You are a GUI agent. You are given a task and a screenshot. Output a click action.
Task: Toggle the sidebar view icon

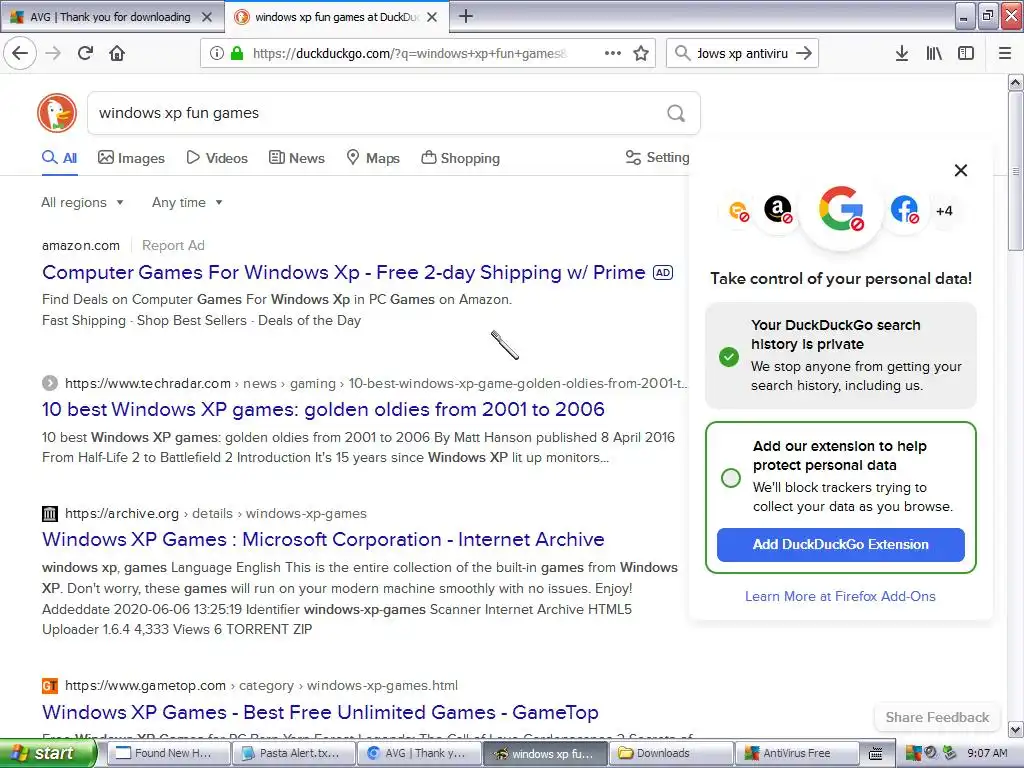point(966,53)
